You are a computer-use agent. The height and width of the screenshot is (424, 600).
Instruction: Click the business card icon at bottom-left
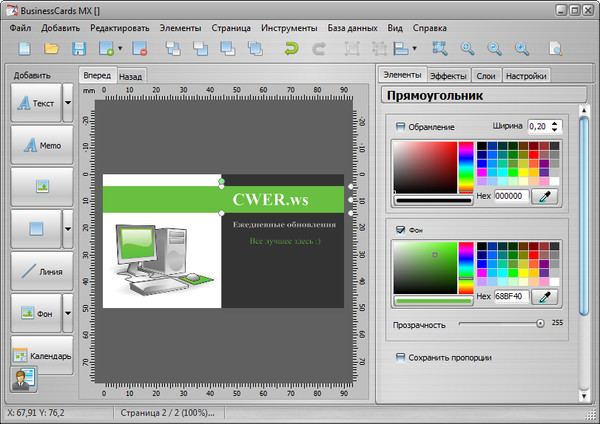[x=22, y=379]
